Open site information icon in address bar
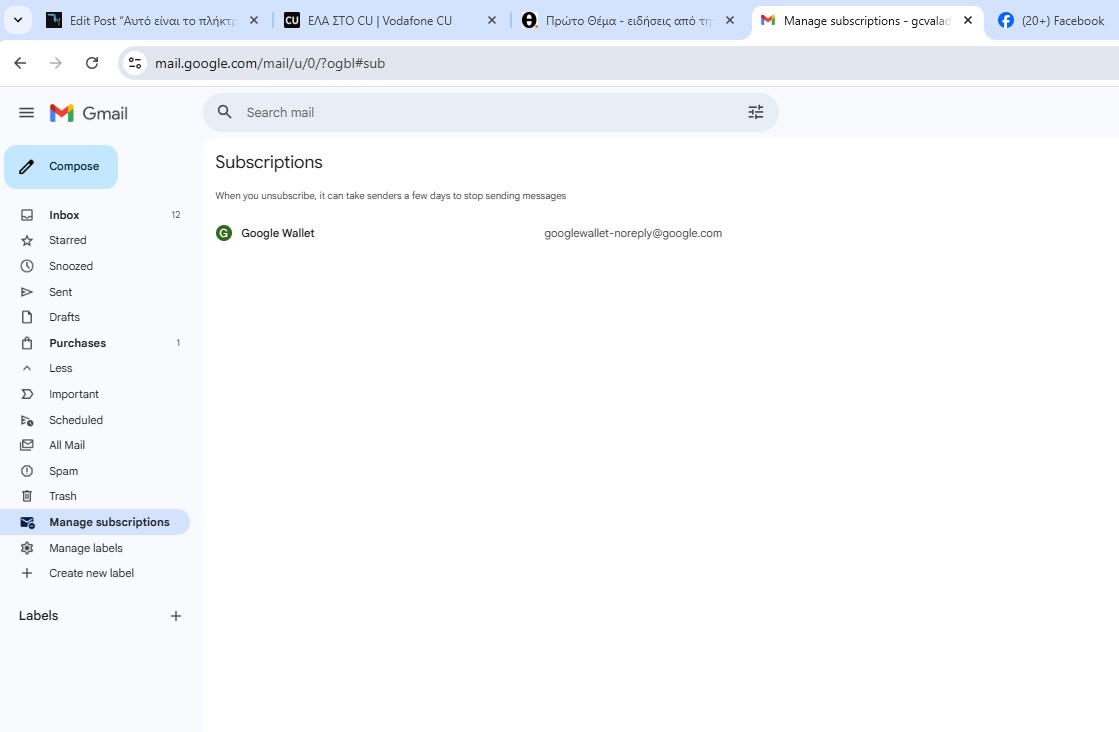This screenshot has width=1119, height=732. pos(135,63)
